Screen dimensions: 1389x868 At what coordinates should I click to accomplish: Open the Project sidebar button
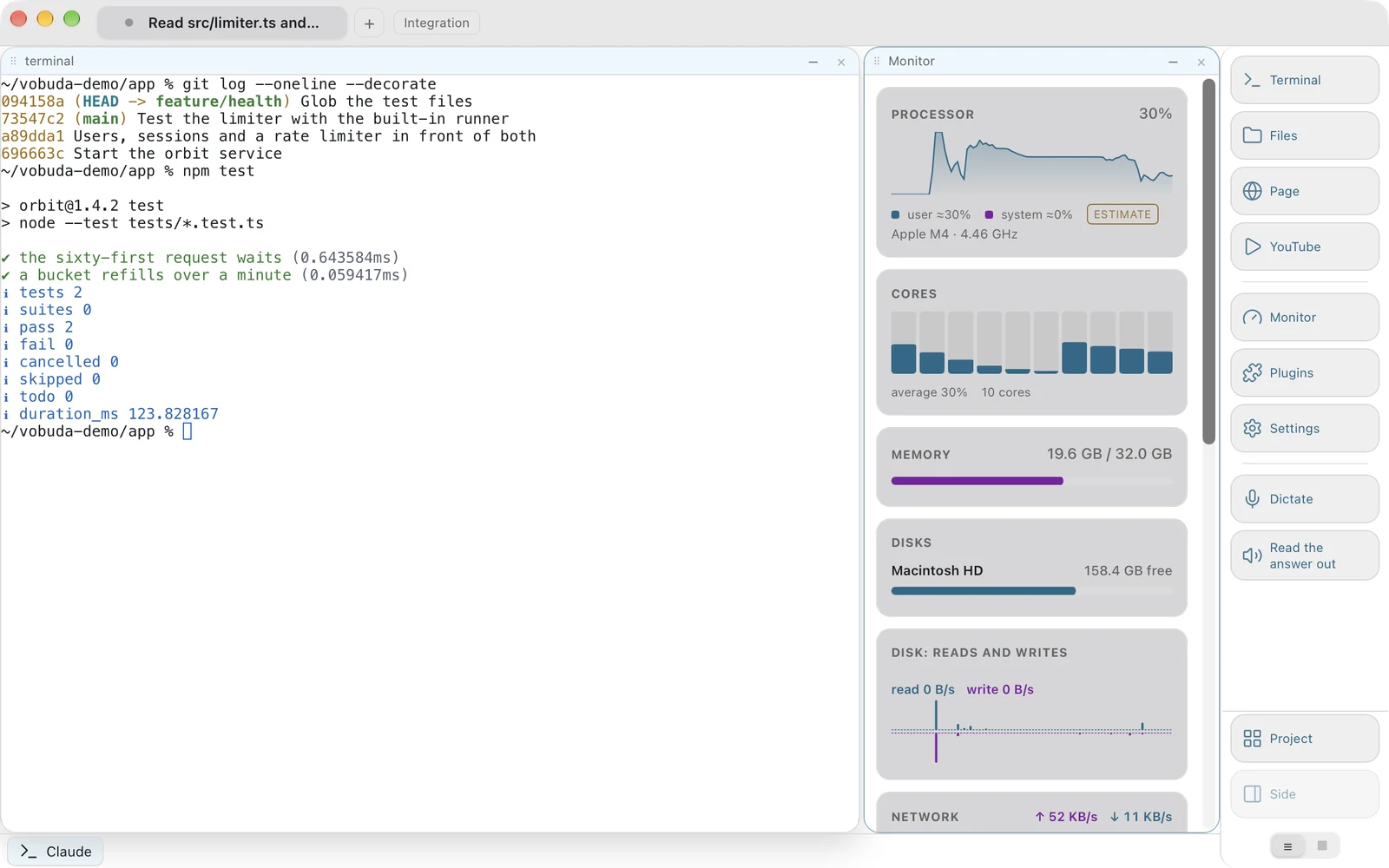click(x=1304, y=739)
